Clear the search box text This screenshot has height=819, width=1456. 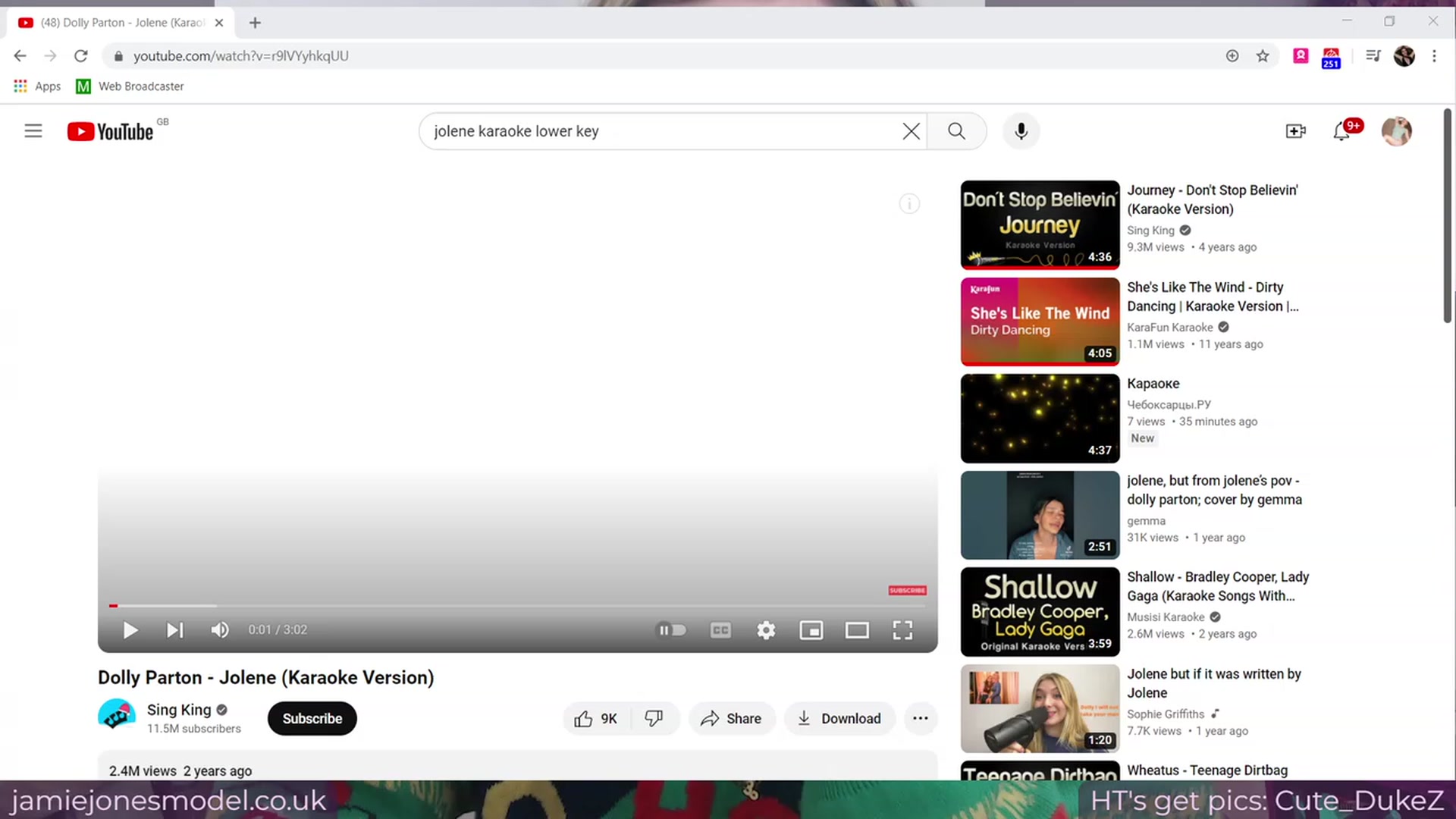pos(911,131)
